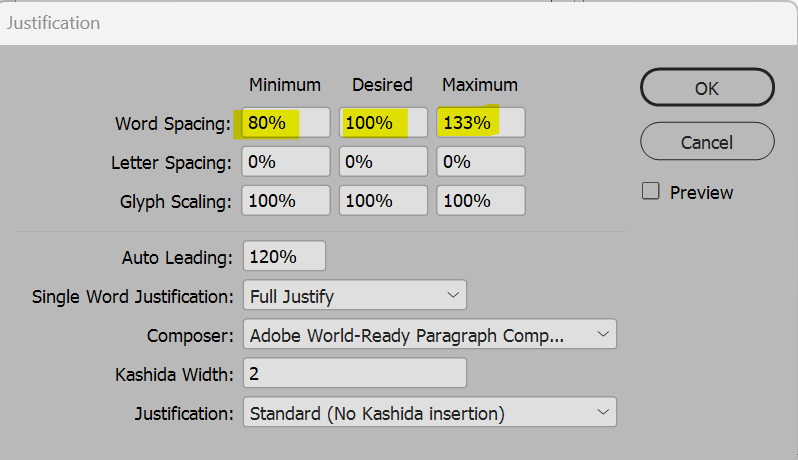Cancel the Justification dialog

[x=707, y=142]
